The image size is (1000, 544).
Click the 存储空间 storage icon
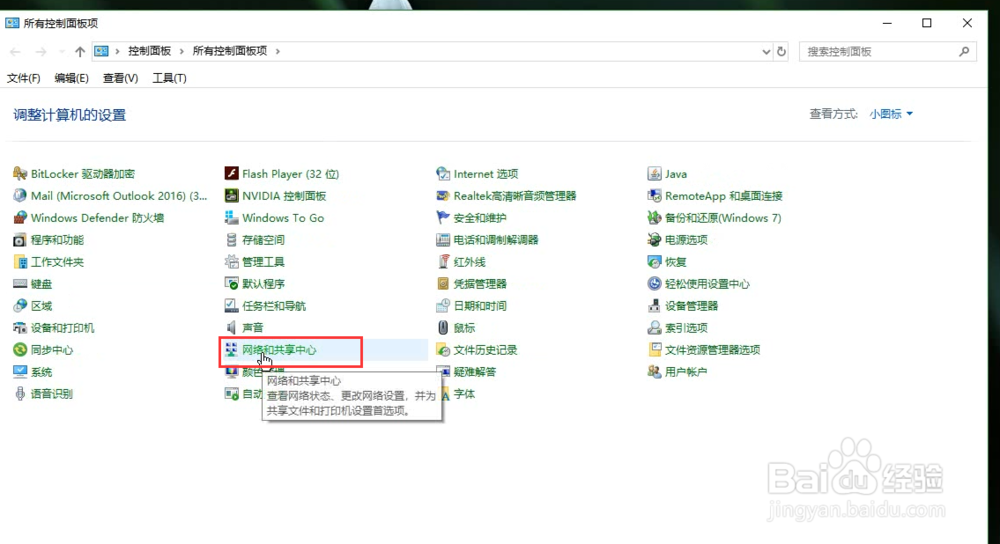[232, 240]
